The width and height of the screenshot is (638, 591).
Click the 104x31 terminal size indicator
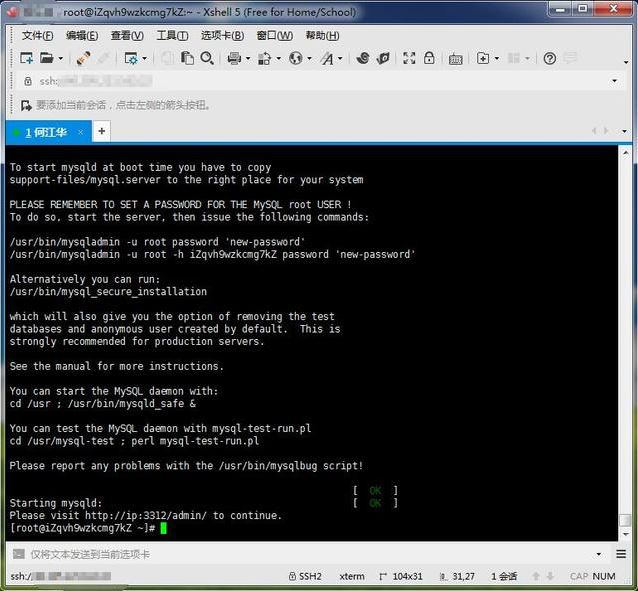[x=401, y=576]
